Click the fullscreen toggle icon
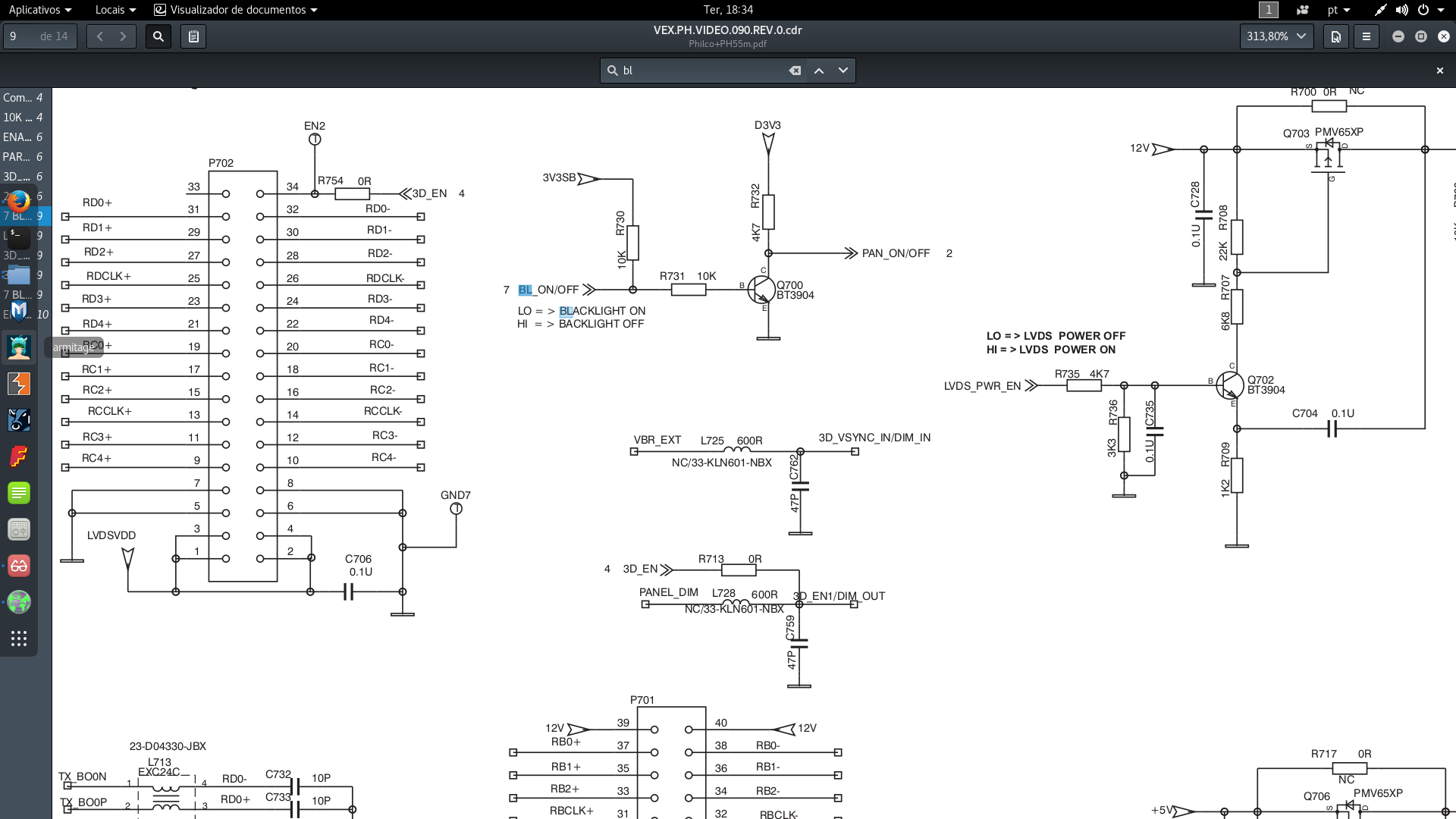This screenshot has height=819, width=1456. 1420,36
